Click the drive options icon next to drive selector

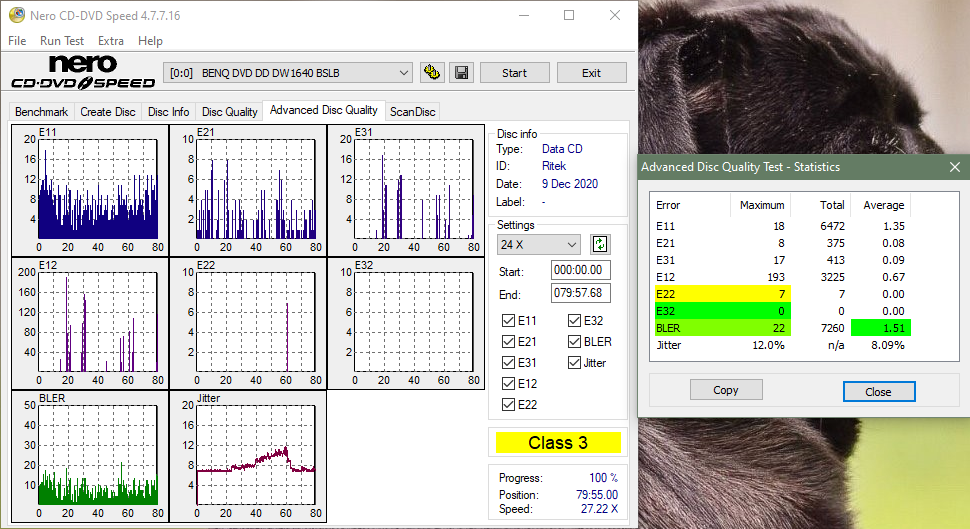click(432, 72)
